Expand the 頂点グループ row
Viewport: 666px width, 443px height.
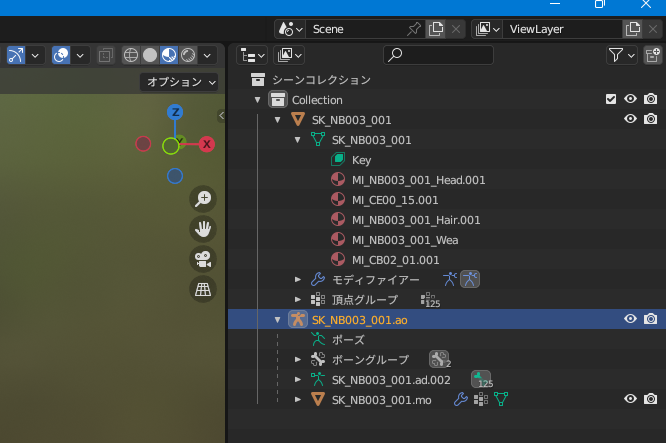[298, 299]
